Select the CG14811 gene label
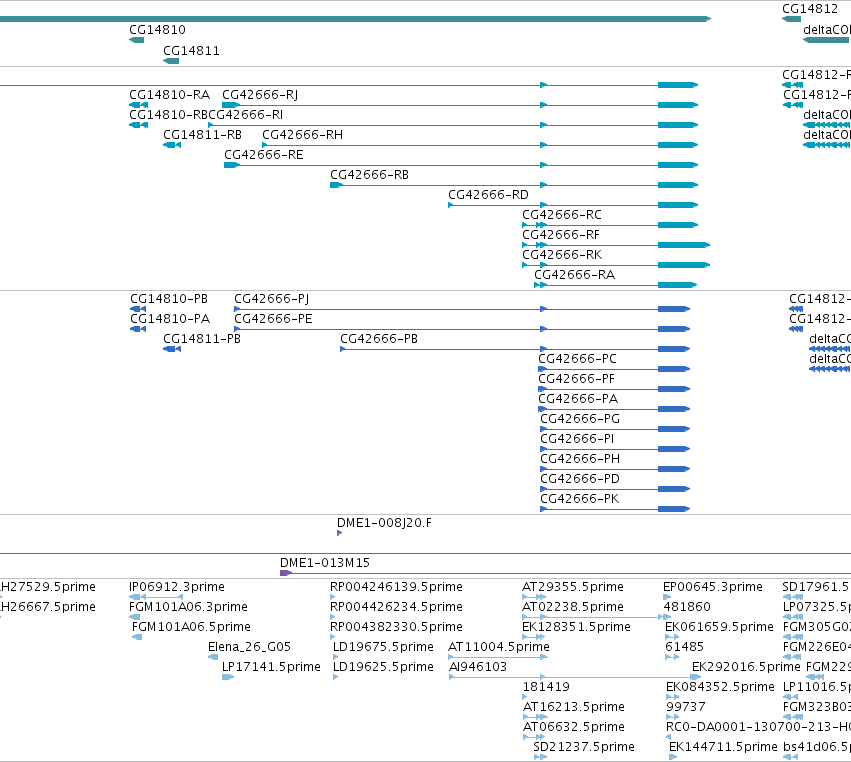Viewport: 851px width, 762px height. (x=192, y=51)
